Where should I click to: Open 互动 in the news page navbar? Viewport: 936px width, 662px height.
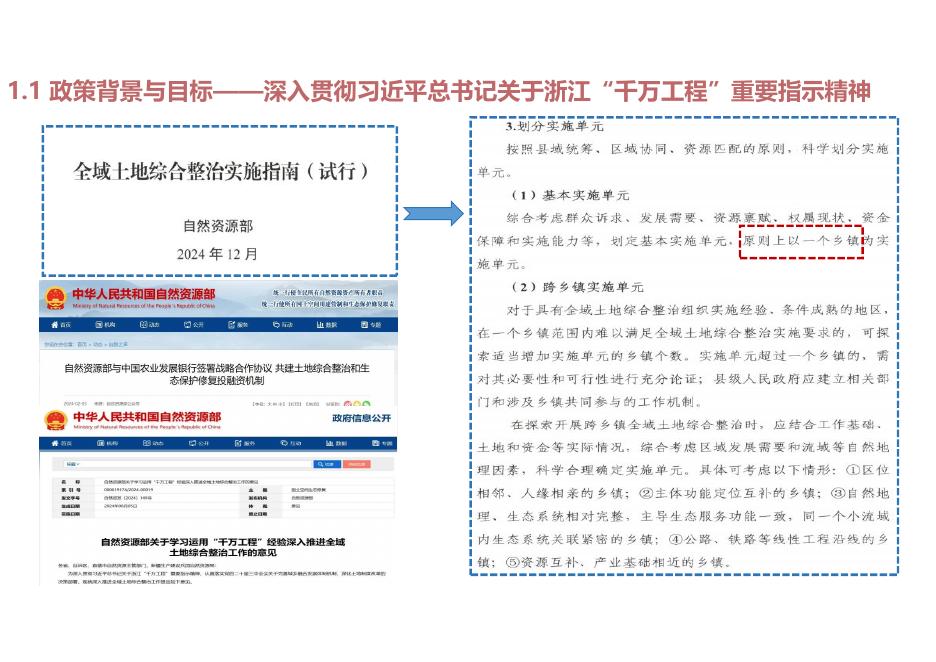[283, 325]
